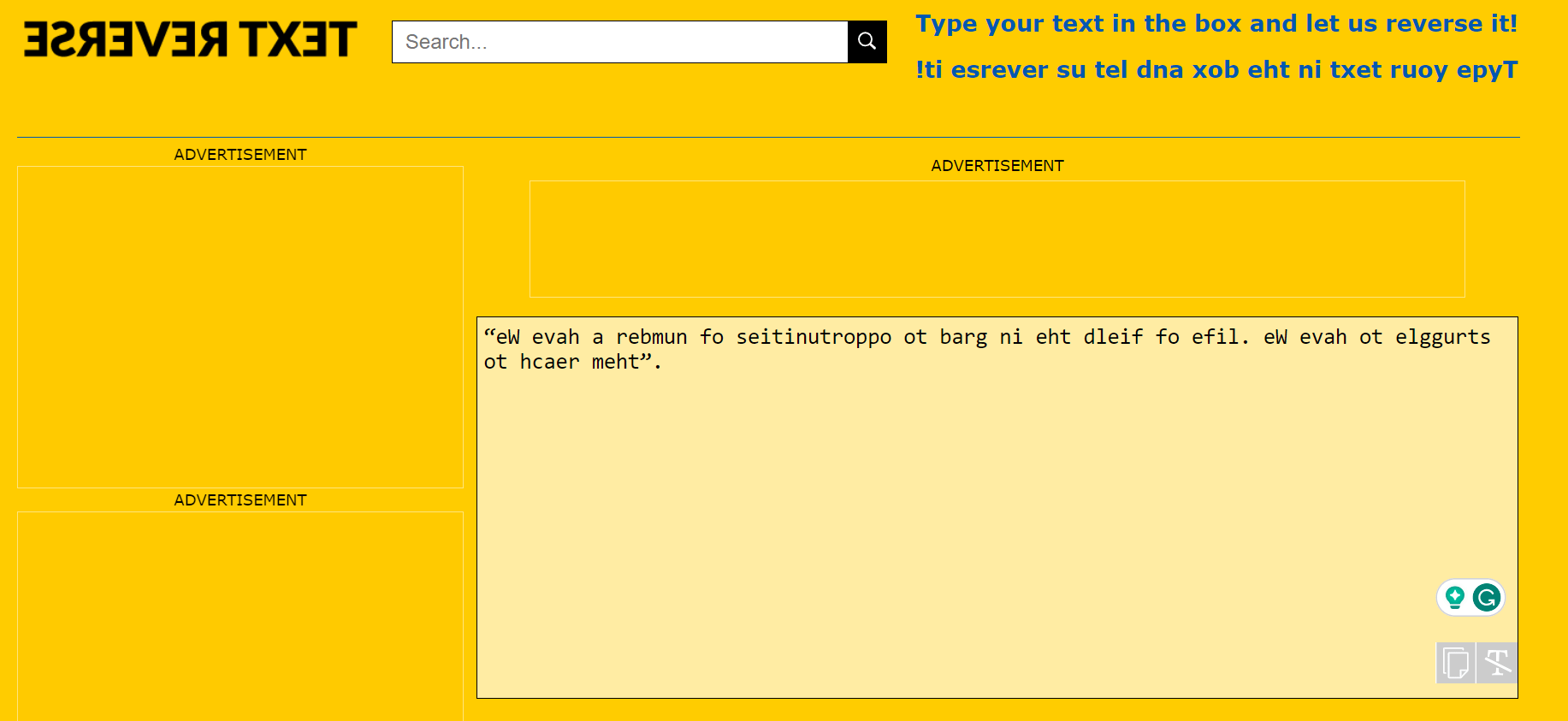This screenshot has width=1568, height=721.
Task: Focus the Search input field
Action: tap(619, 42)
